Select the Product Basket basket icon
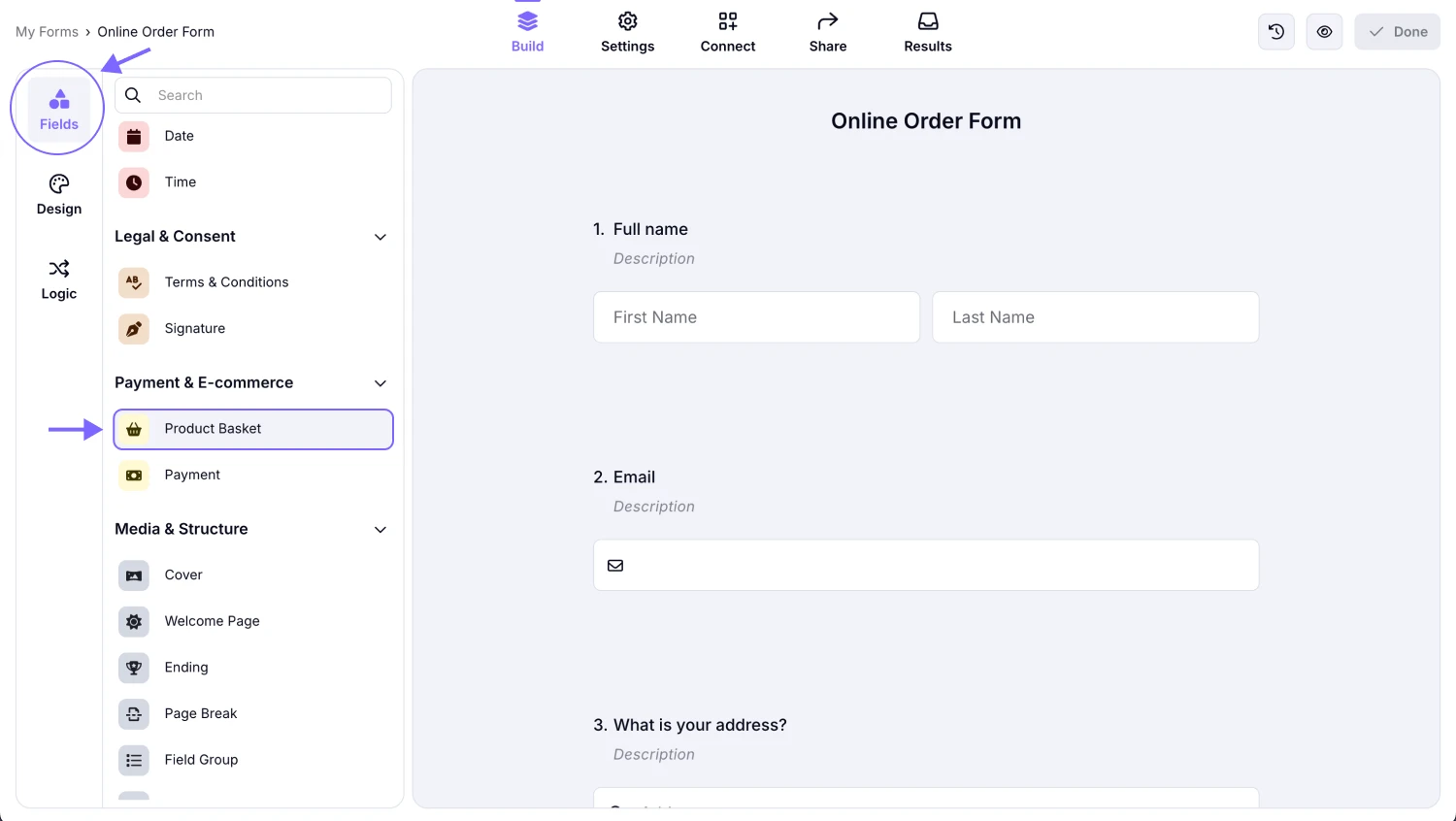Screen dimensions: 1456x821 coord(133,428)
